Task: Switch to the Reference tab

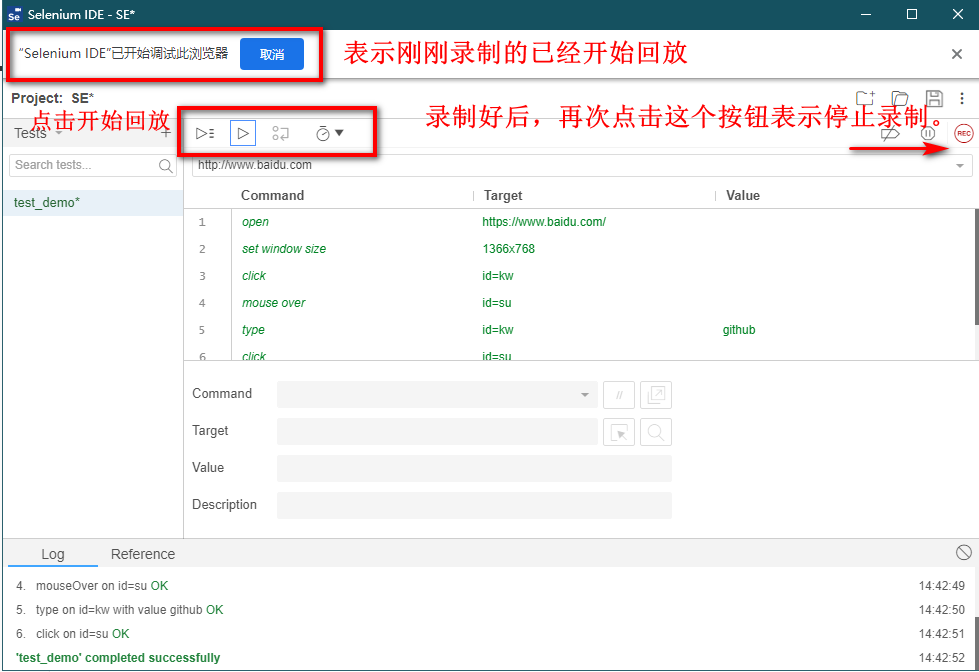Action: (143, 554)
